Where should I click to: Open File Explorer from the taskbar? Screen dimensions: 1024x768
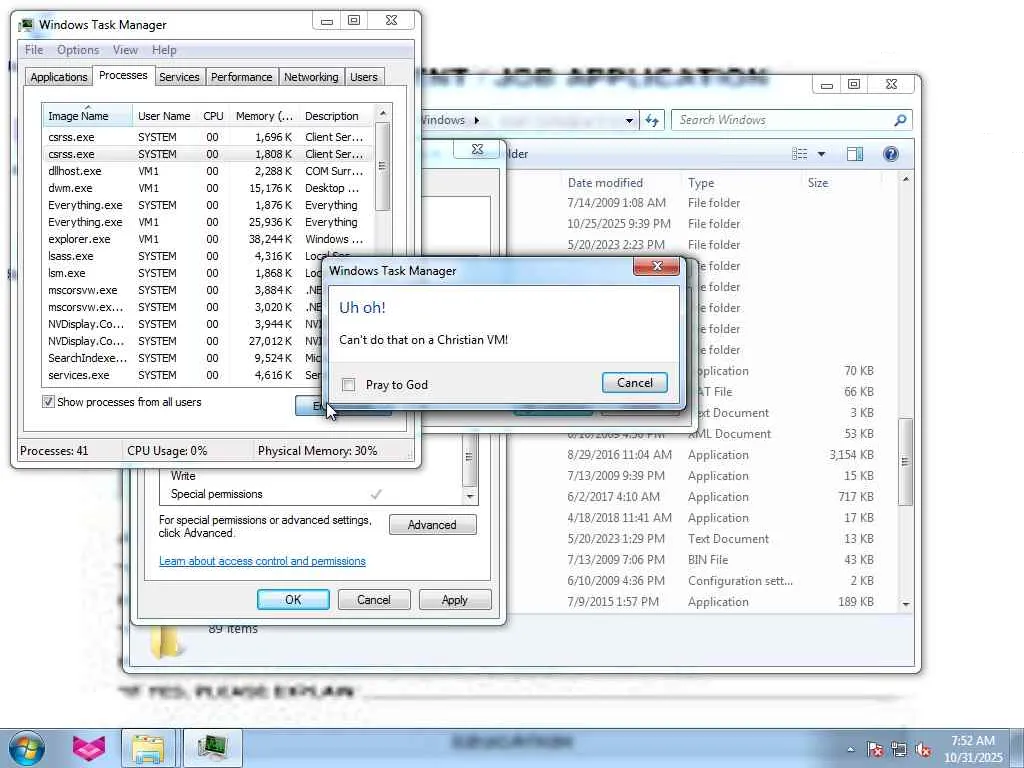(x=148, y=748)
